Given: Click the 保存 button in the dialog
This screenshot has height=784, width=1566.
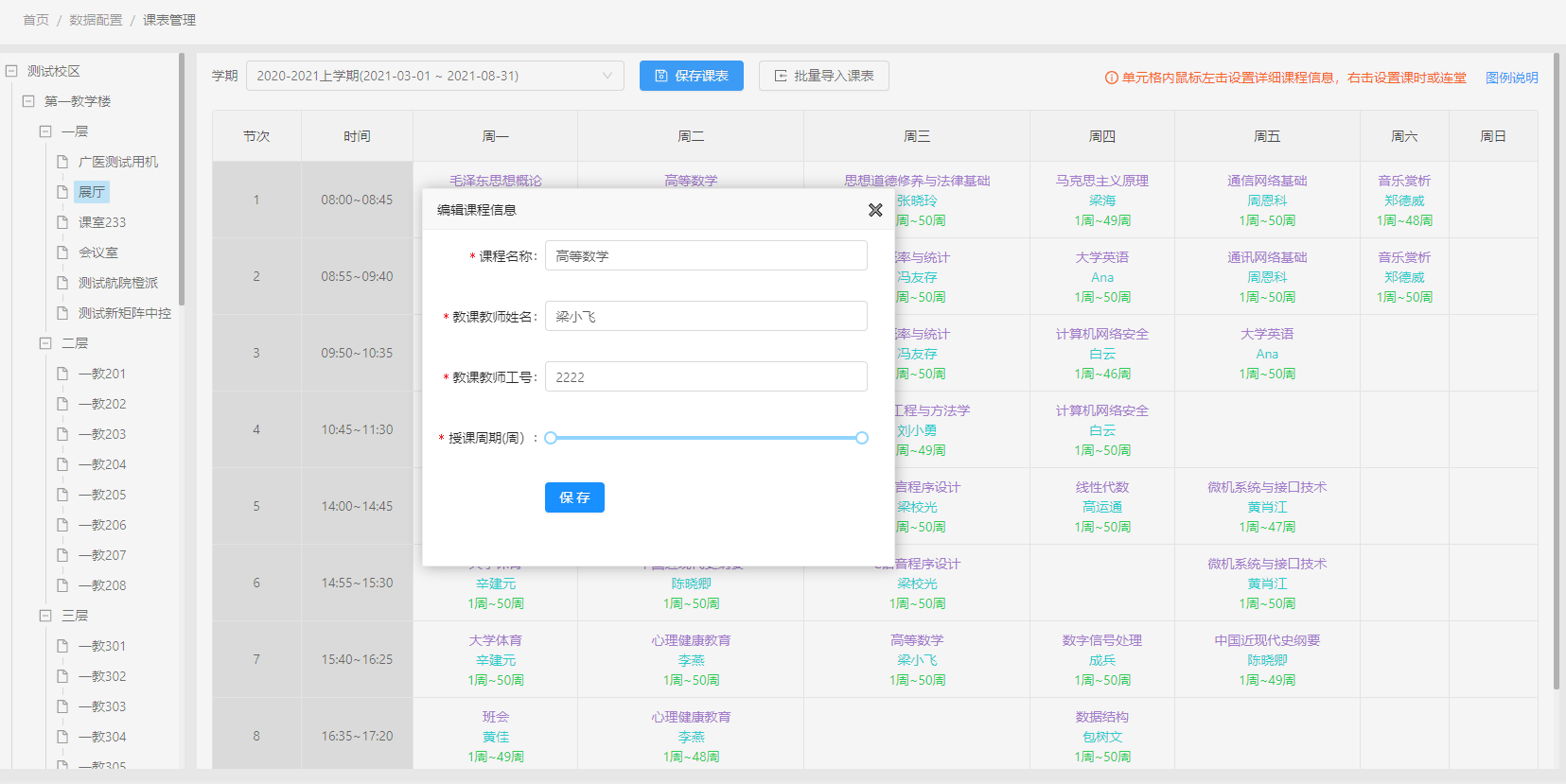Looking at the screenshot, I should coord(574,497).
